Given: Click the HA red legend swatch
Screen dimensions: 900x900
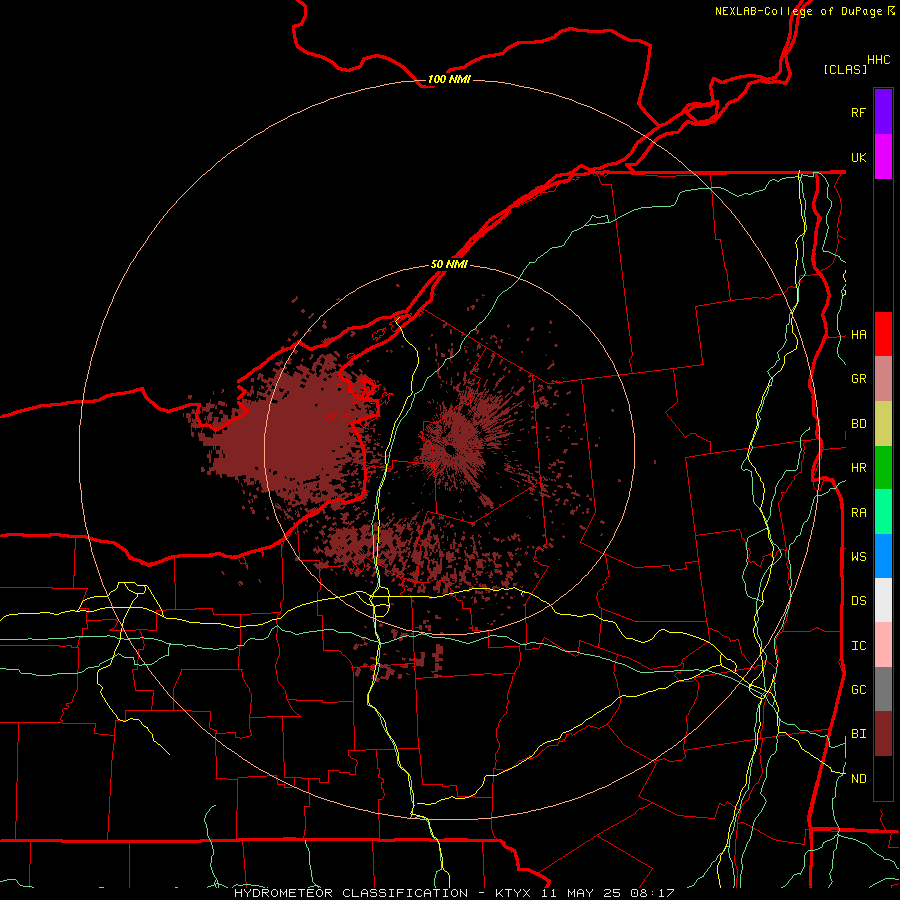Looking at the screenshot, I should tap(883, 334).
